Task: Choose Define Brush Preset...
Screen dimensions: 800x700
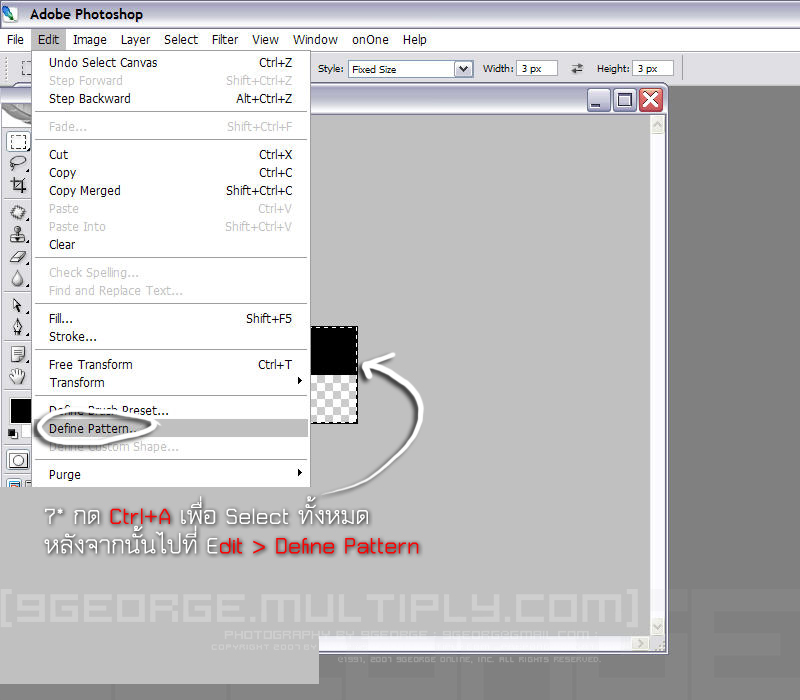Action: pos(171,410)
